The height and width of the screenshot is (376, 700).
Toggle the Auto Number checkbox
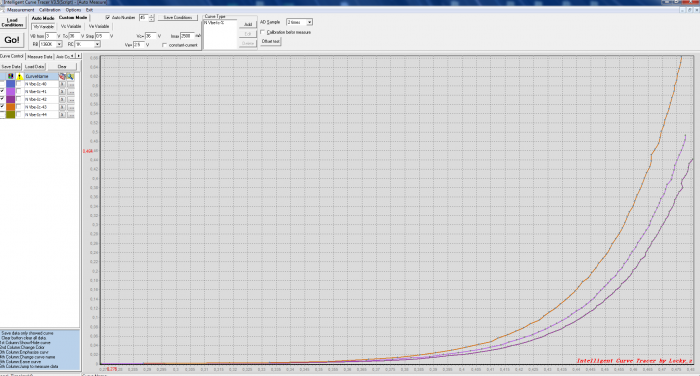(108, 17)
